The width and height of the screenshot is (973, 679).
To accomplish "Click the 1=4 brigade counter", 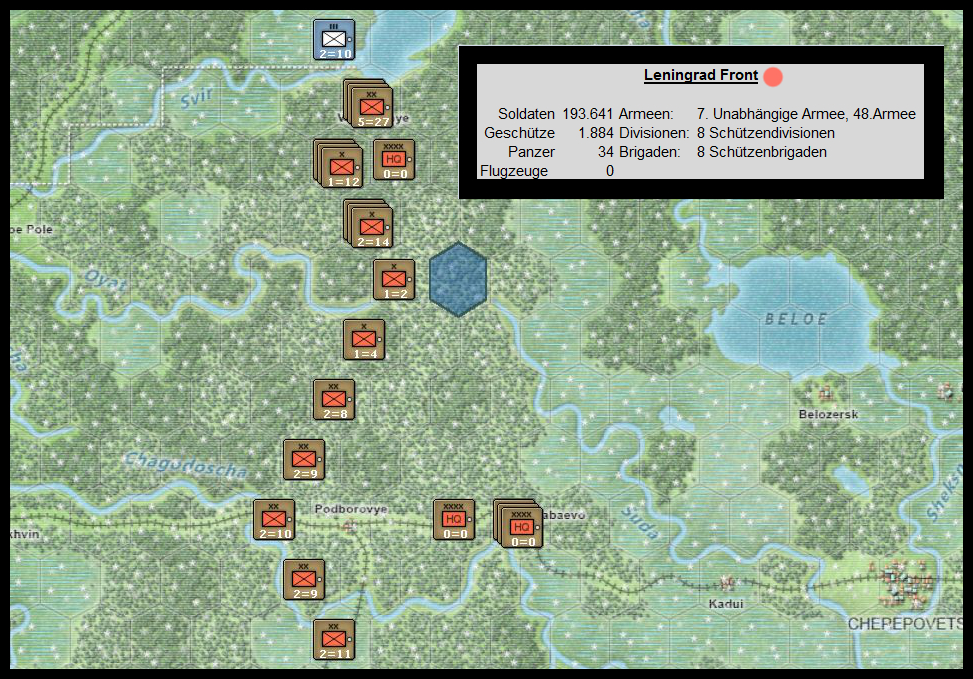I will tap(364, 340).
